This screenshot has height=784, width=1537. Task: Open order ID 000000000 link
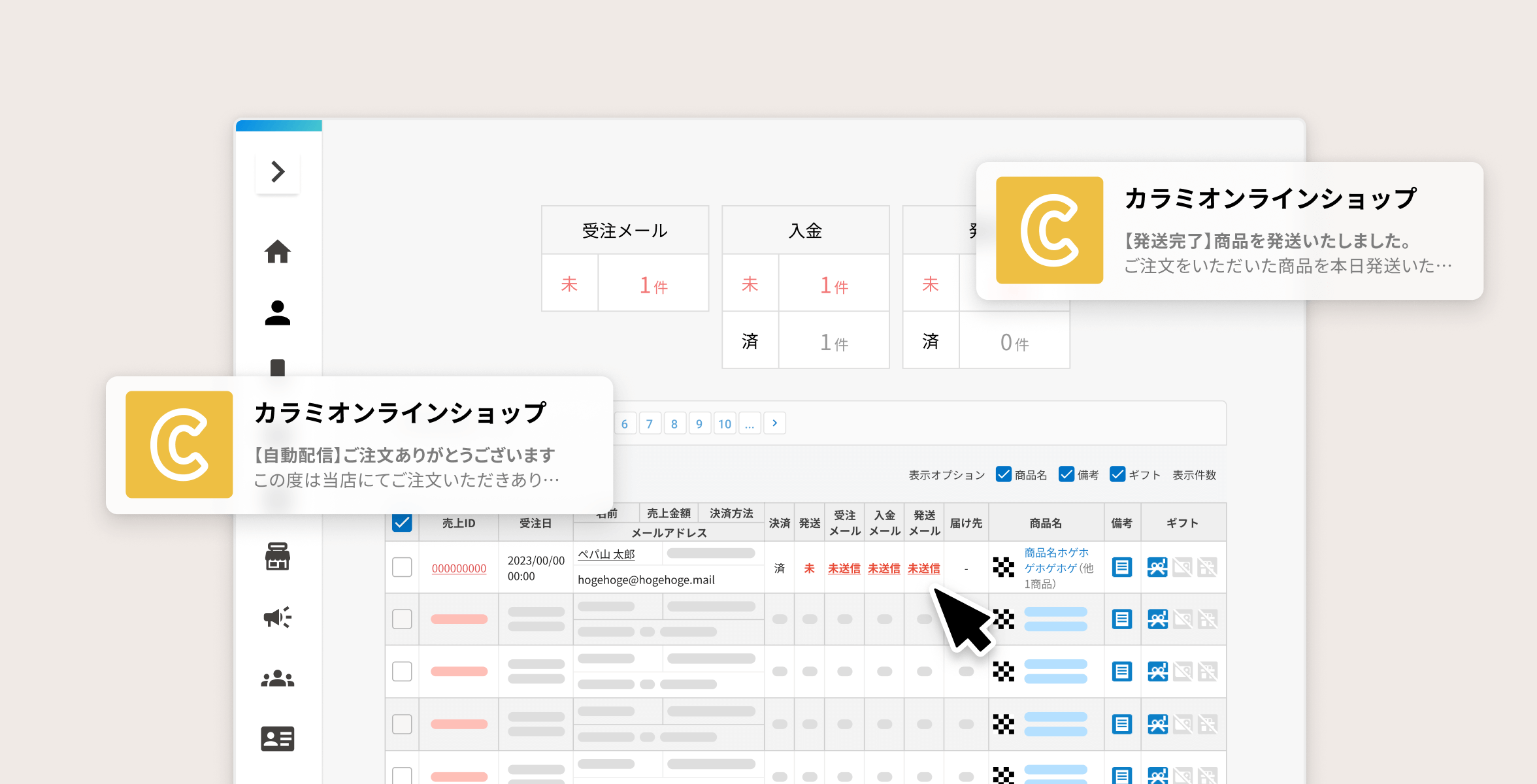[x=459, y=568]
